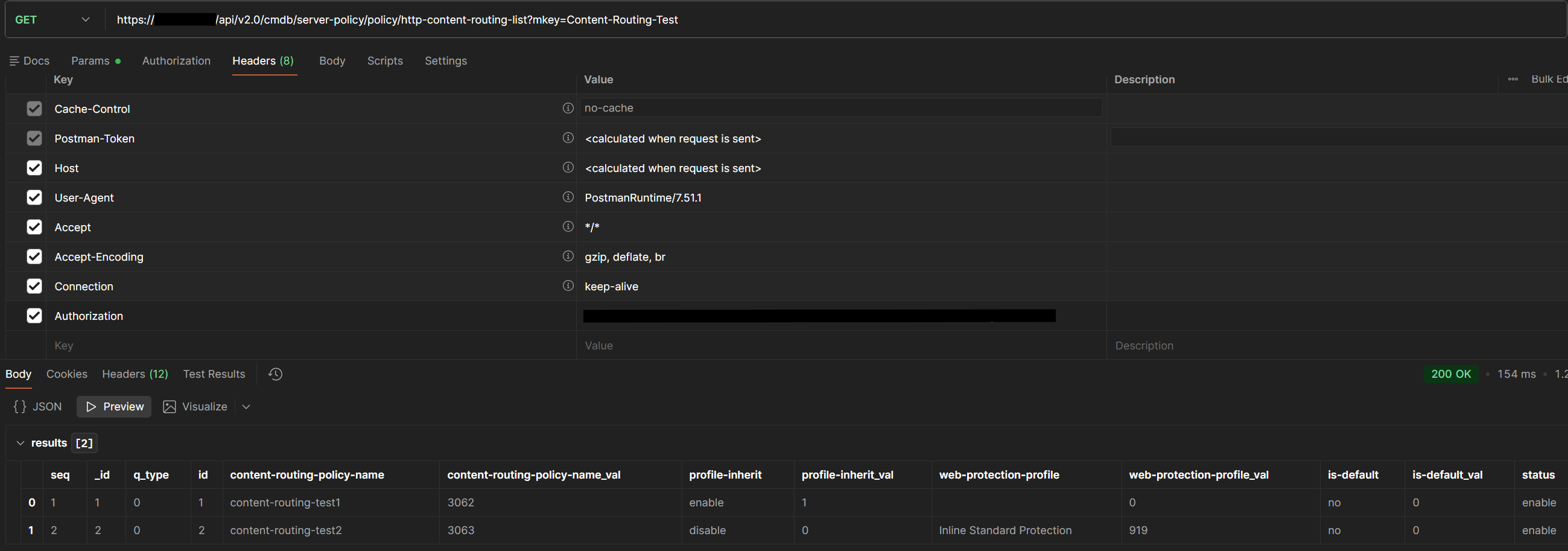Click the content-routing-test2 cell
1568x551 pixels.
tap(285, 530)
